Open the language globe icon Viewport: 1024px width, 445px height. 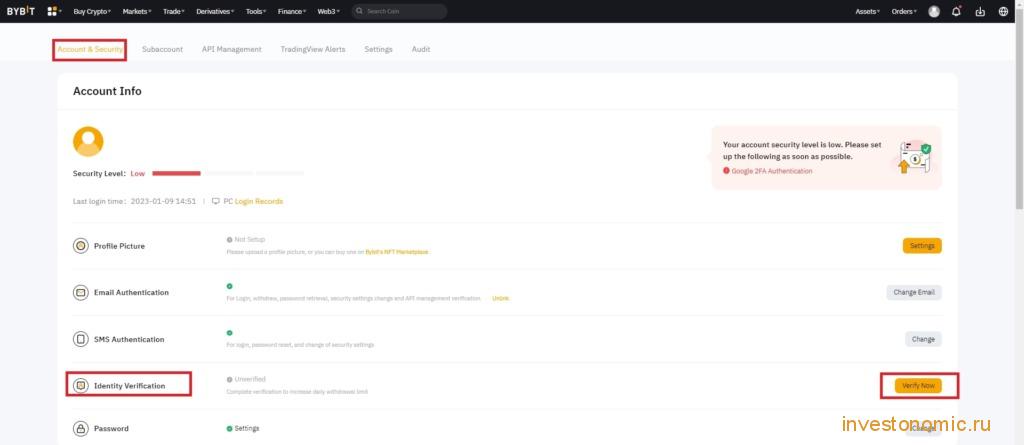click(x=1004, y=11)
